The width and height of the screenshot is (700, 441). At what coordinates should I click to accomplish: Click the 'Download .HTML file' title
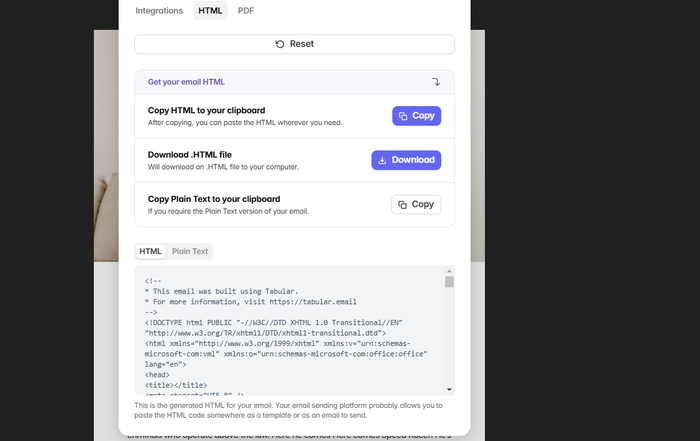[190, 155]
